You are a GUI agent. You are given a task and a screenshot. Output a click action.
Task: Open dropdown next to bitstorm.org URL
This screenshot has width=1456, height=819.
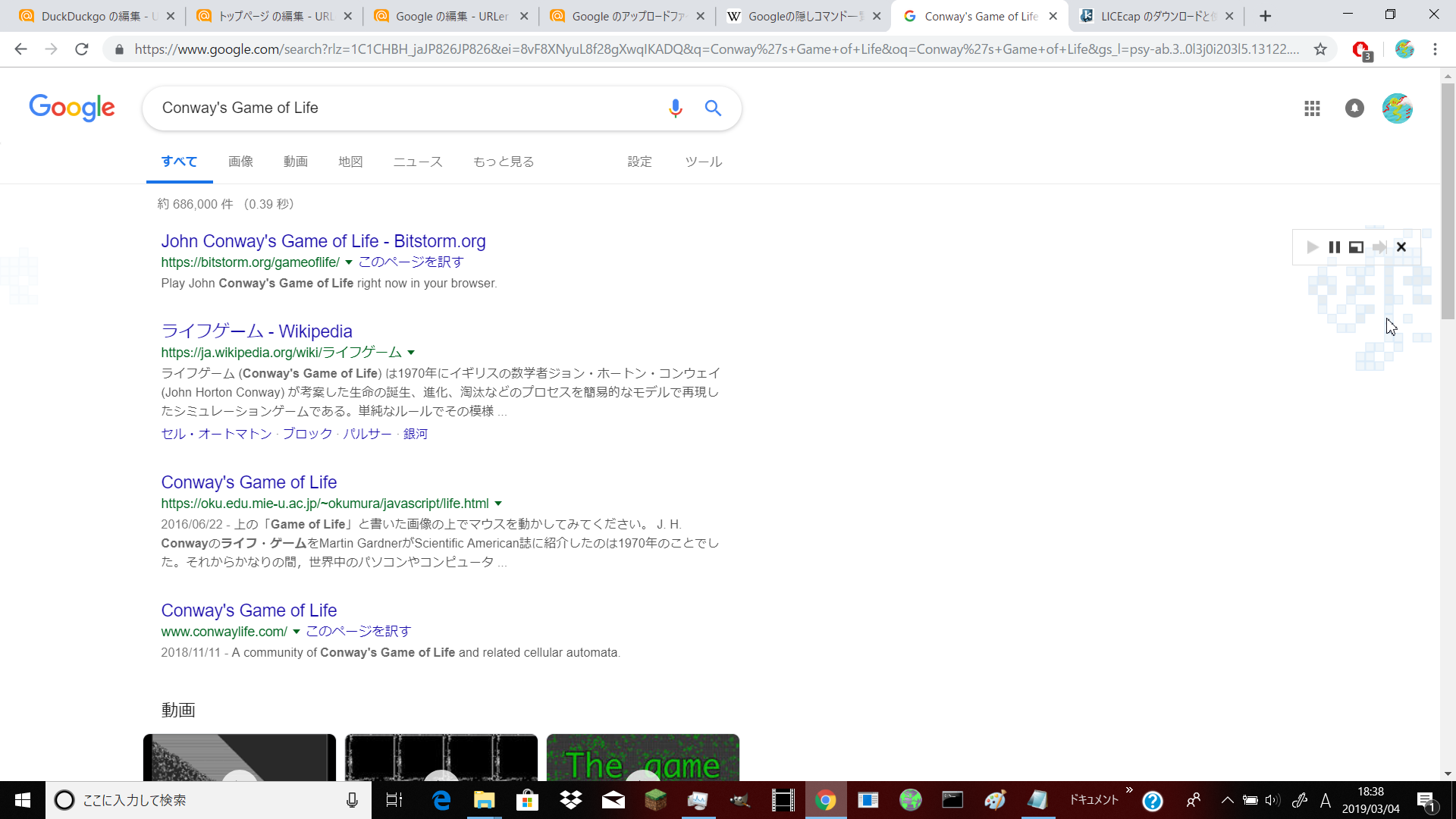coord(349,262)
